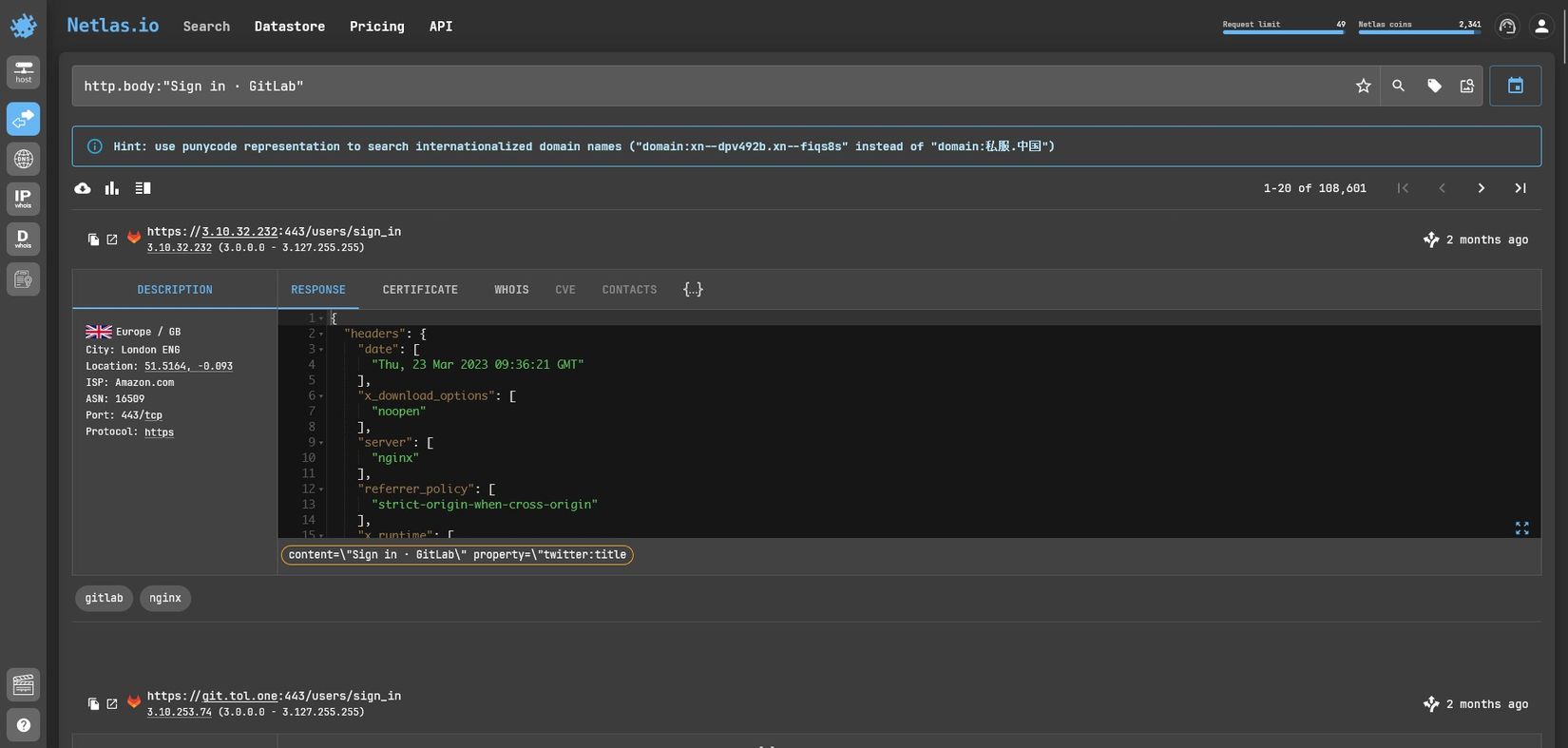This screenshot has width=1568, height=748.
Task: Click the search query input field
Action: point(703,86)
